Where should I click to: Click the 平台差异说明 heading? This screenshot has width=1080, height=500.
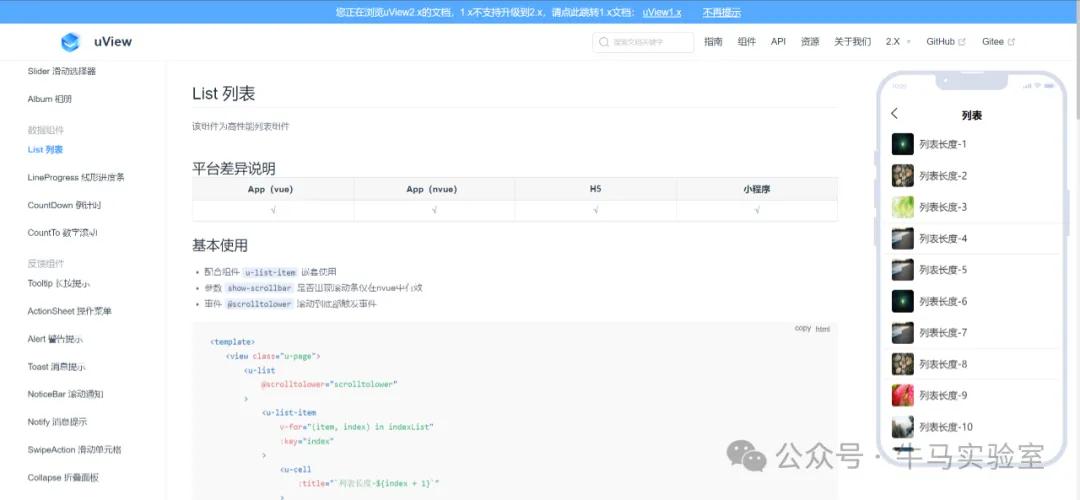click(x=234, y=168)
